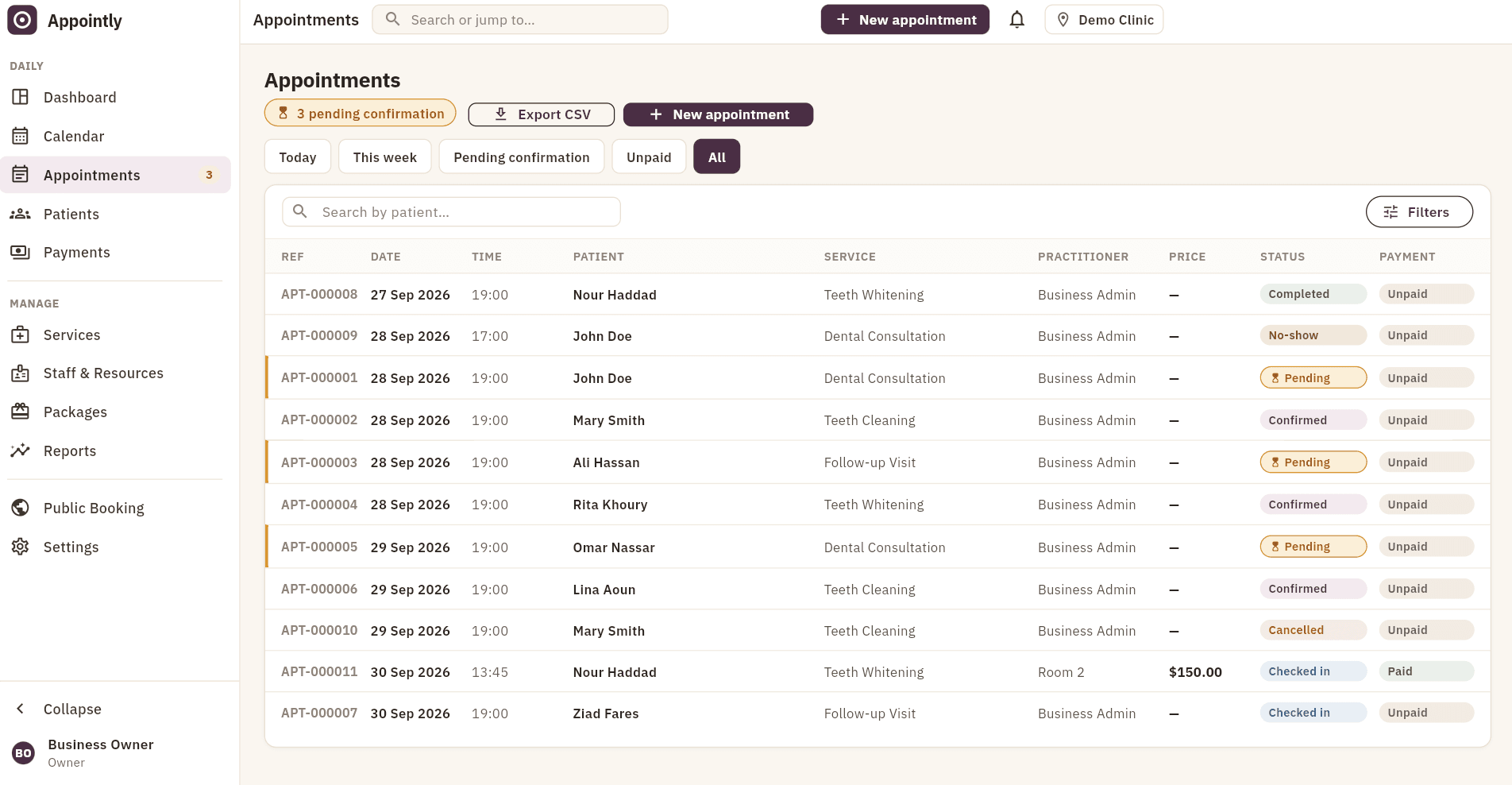
Task: Click the Appointments badge showing 3
Action: point(209,175)
